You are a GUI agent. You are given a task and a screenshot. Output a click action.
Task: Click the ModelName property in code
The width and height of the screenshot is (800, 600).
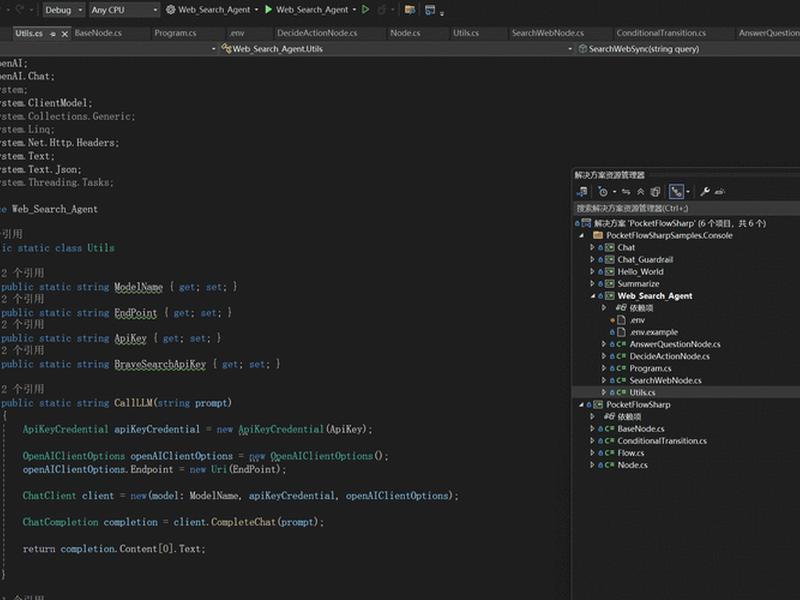point(138,287)
